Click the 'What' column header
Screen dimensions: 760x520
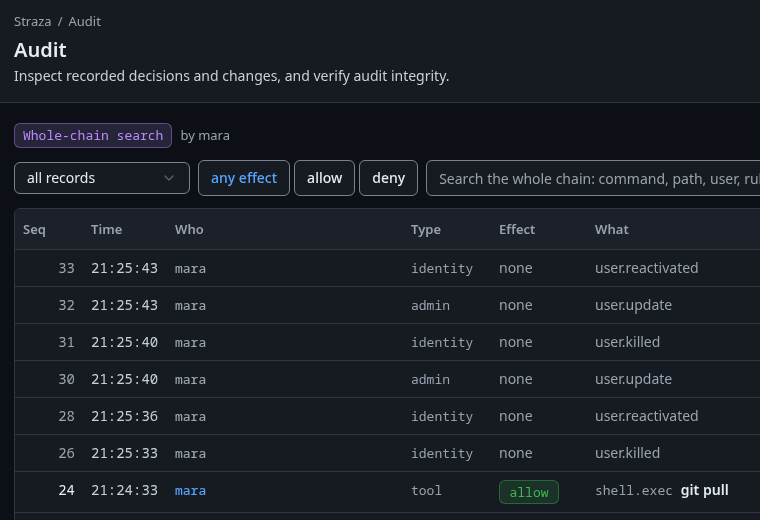(612, 229)
